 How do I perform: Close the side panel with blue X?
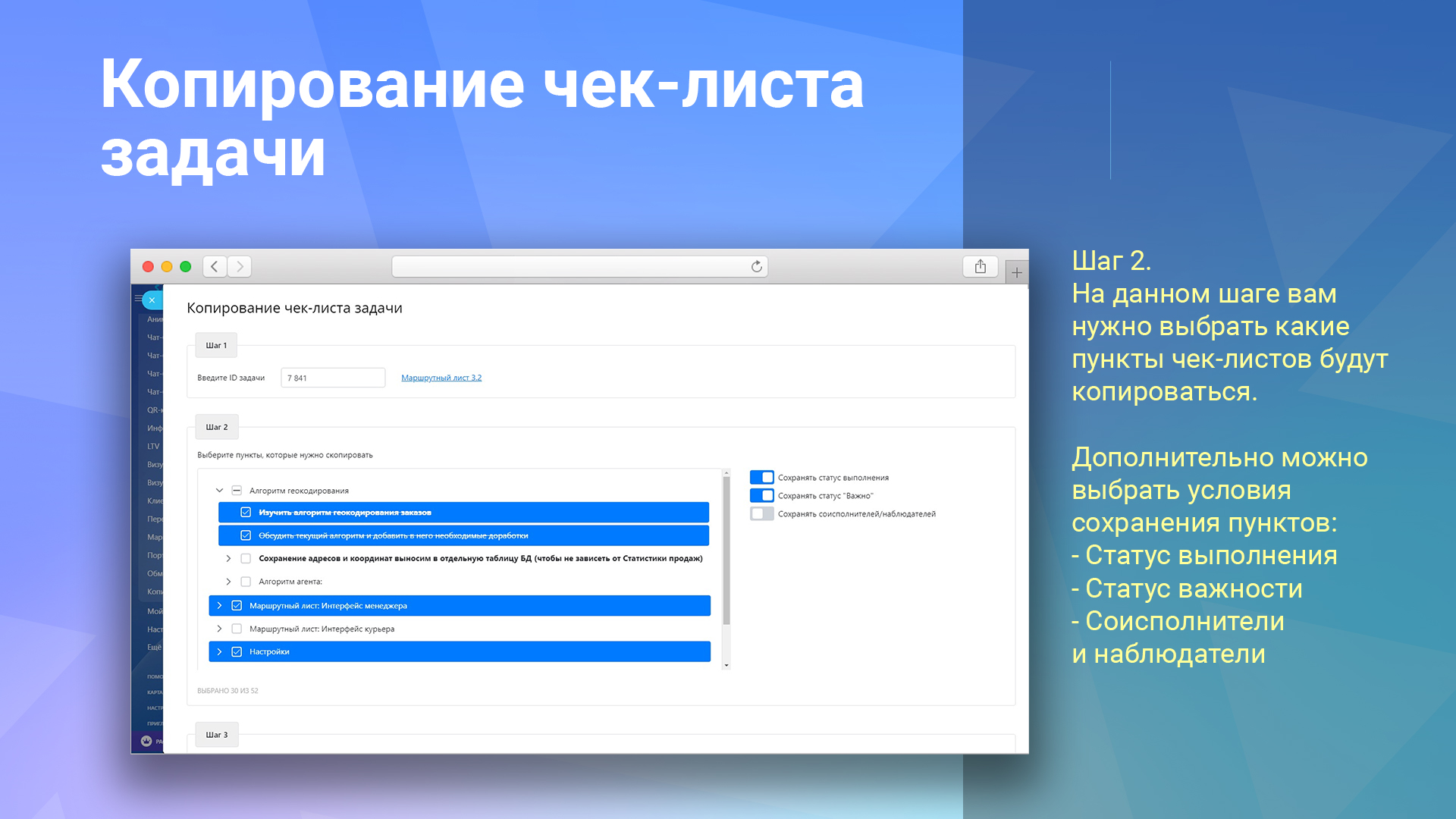click(x=152, y=300)
